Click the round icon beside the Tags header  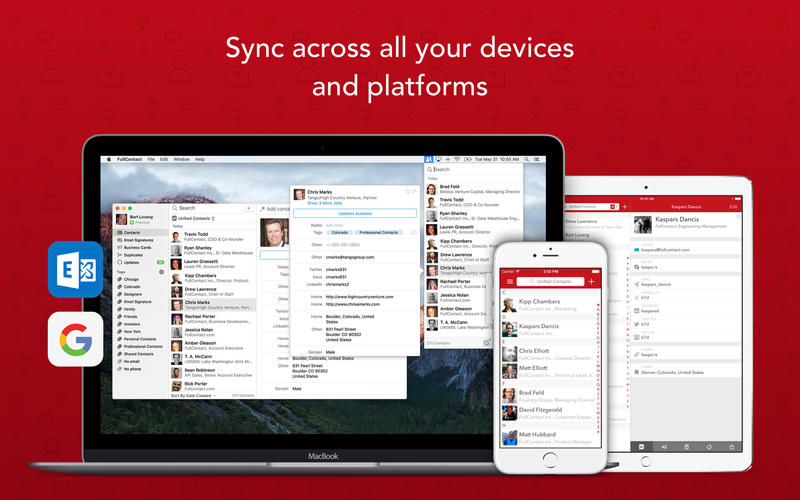[x=161, y=272]
